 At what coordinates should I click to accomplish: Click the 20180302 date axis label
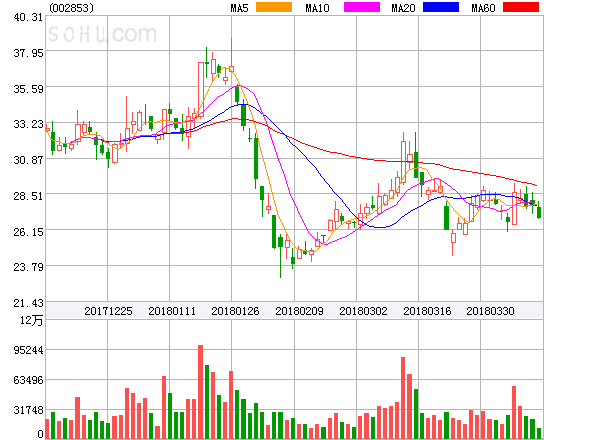(363, 311)
